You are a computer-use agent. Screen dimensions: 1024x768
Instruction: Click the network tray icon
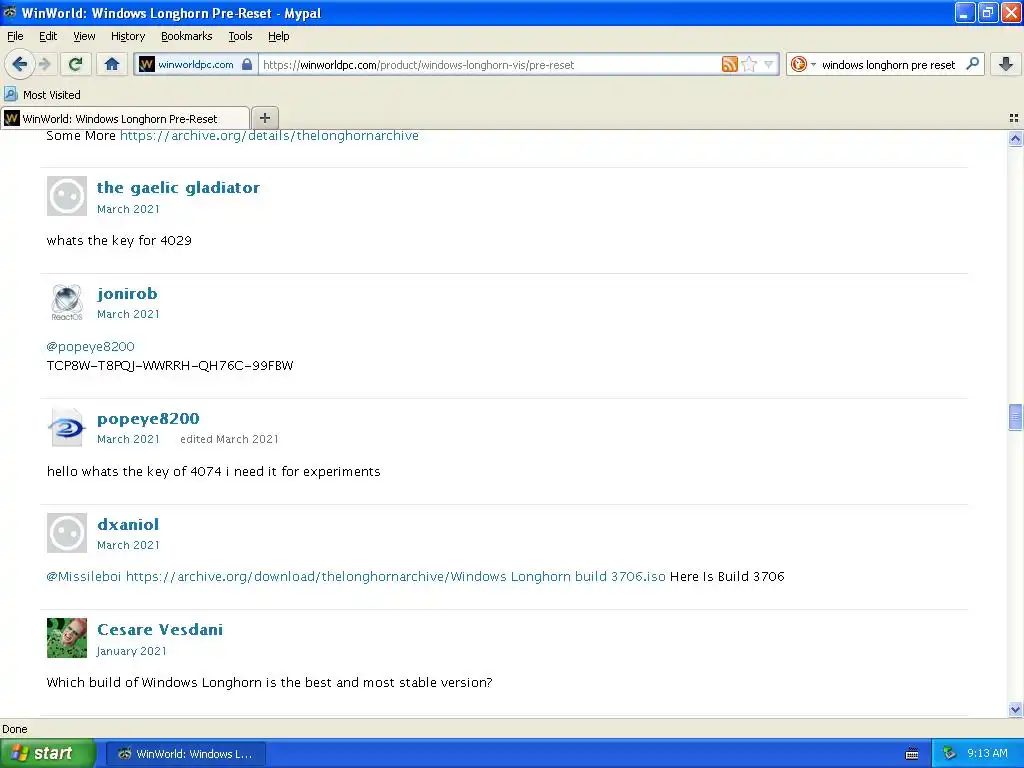[x=950, y=753]
